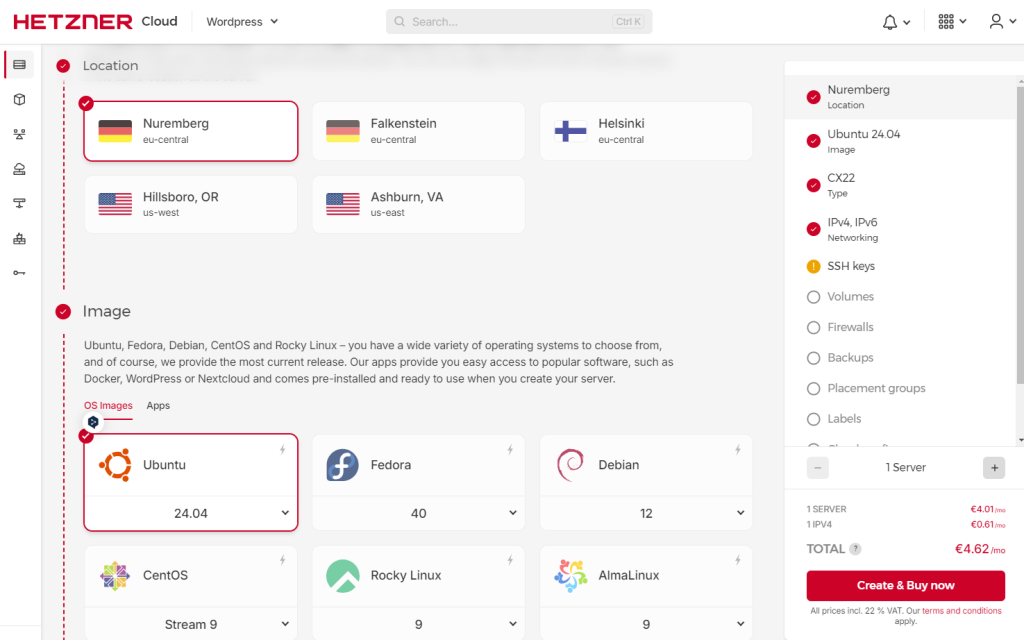Select the Falkenstein location card
Screen dimensions: 1024x640
(x=418, y=131)
